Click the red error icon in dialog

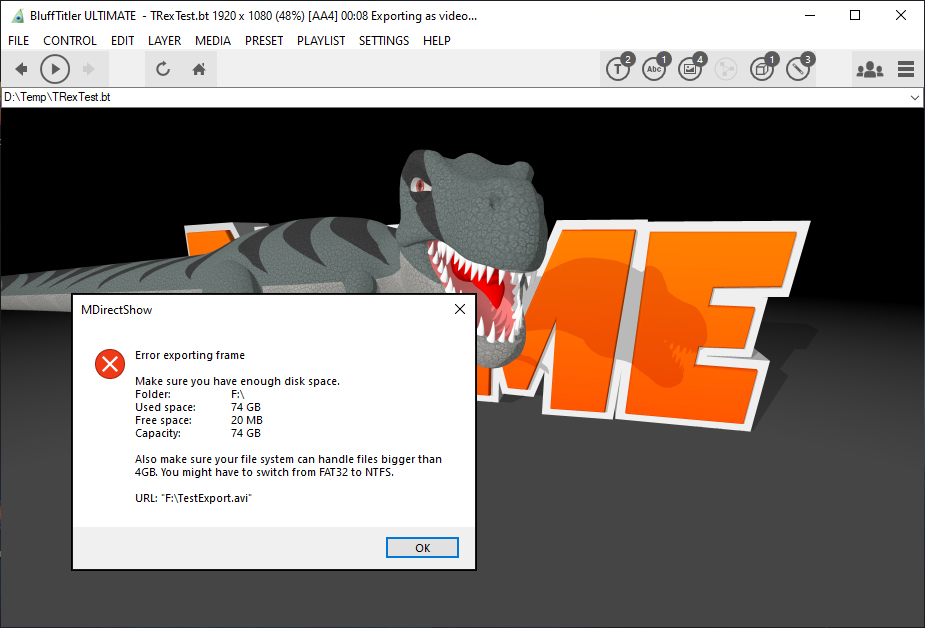coord(110,364)
